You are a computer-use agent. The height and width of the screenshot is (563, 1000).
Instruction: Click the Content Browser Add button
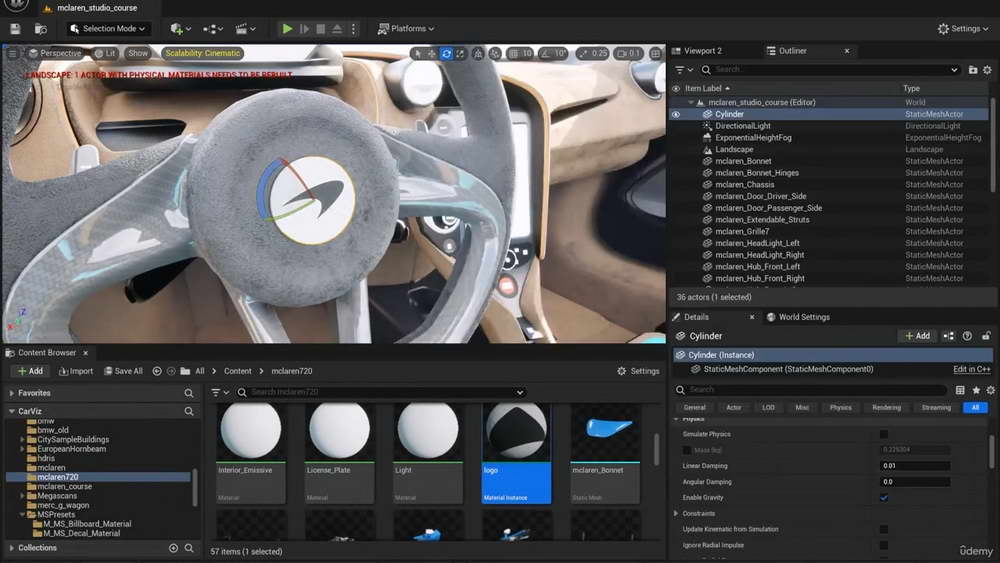tap(30, 371)
